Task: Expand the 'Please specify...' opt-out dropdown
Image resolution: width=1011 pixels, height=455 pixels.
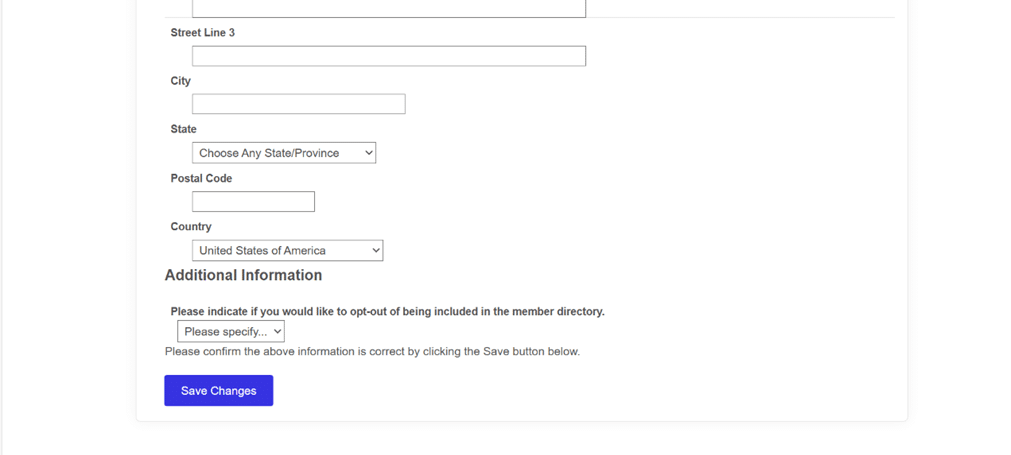Action: point(231,331)
